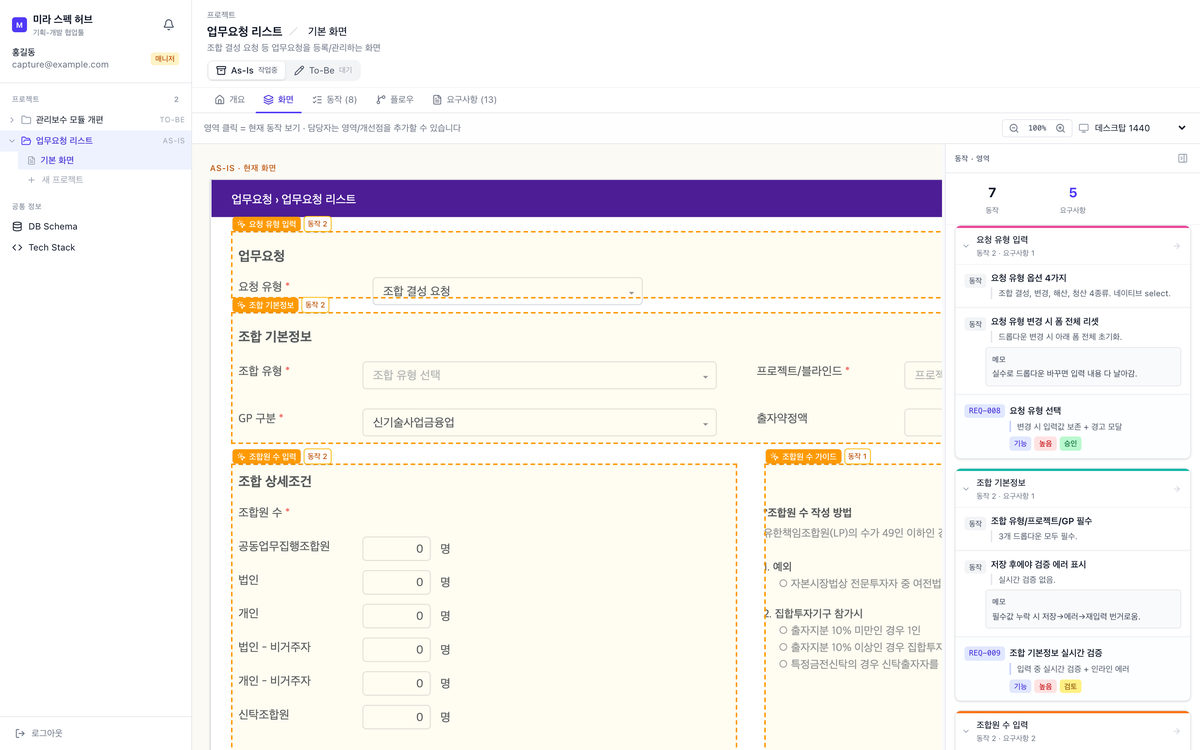Click the 법인 count input field
This screenshot has width=1200, height=750.
pyautogui.click(x=396, y=582)
